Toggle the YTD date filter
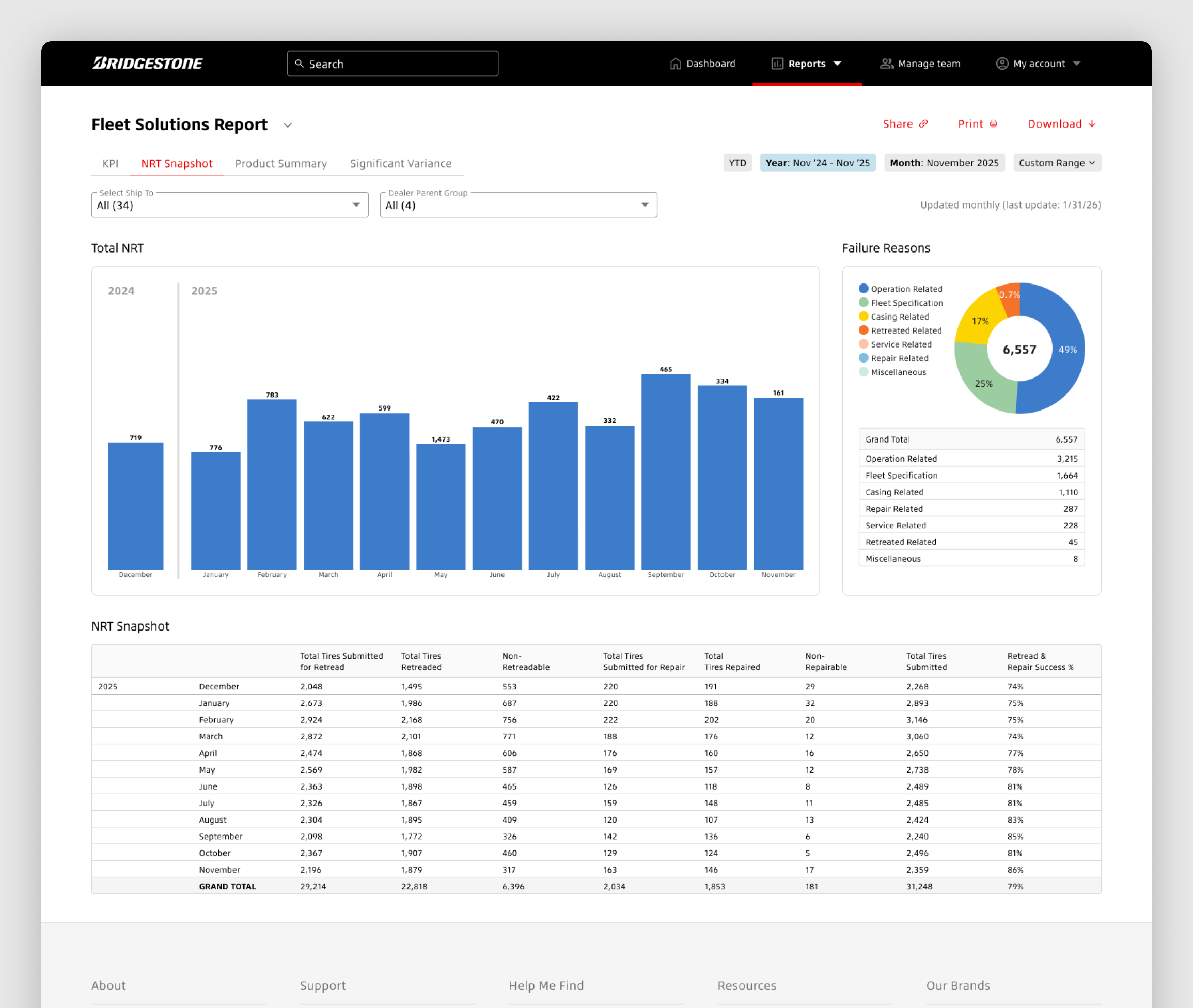The height and width of the screenshot is (1008, 1193). [737, 163]
